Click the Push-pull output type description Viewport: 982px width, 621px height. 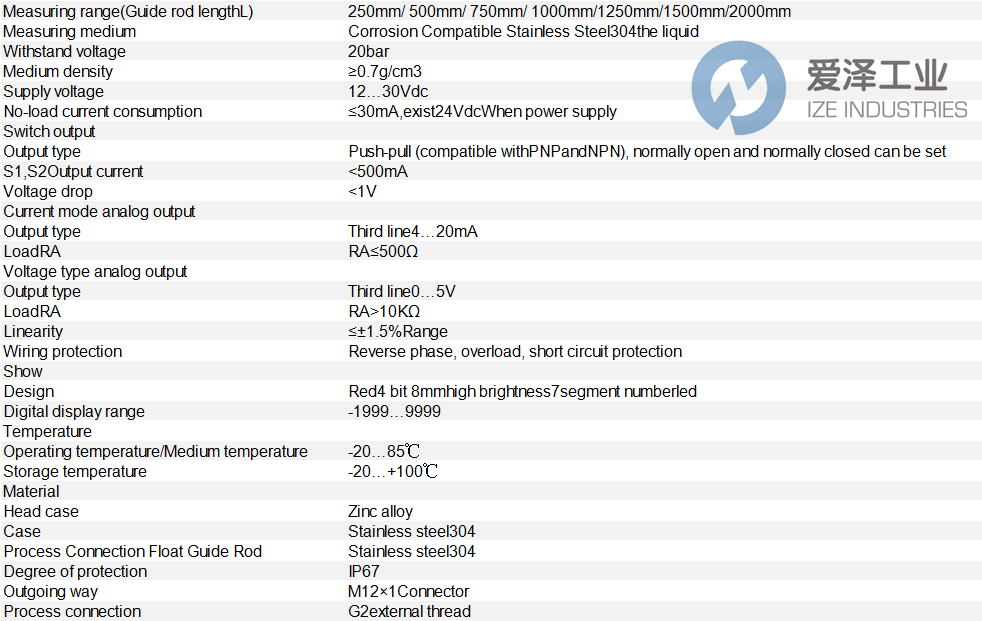click(x=647, y=152)
